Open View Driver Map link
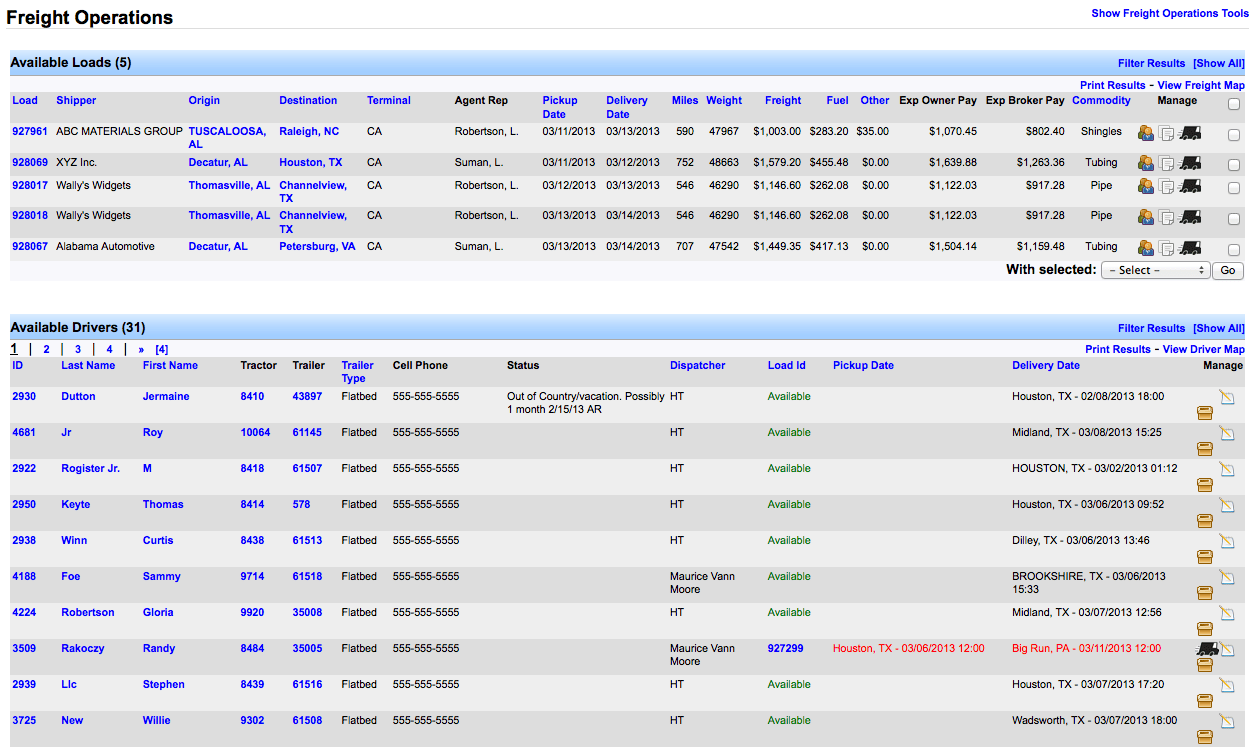The height and width of the screenshot is (754, 1252). point(1203,350)
